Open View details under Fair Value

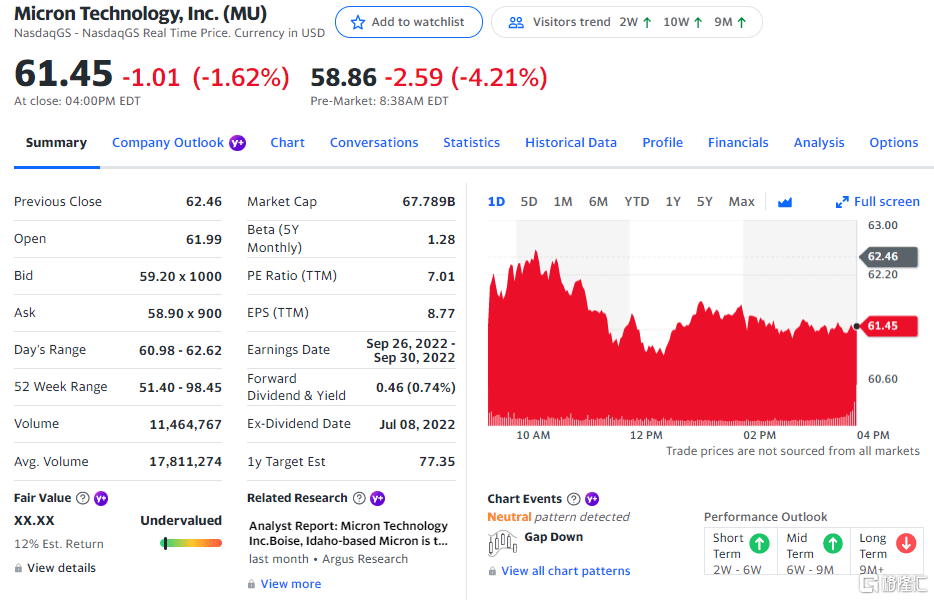pos(61,568)
